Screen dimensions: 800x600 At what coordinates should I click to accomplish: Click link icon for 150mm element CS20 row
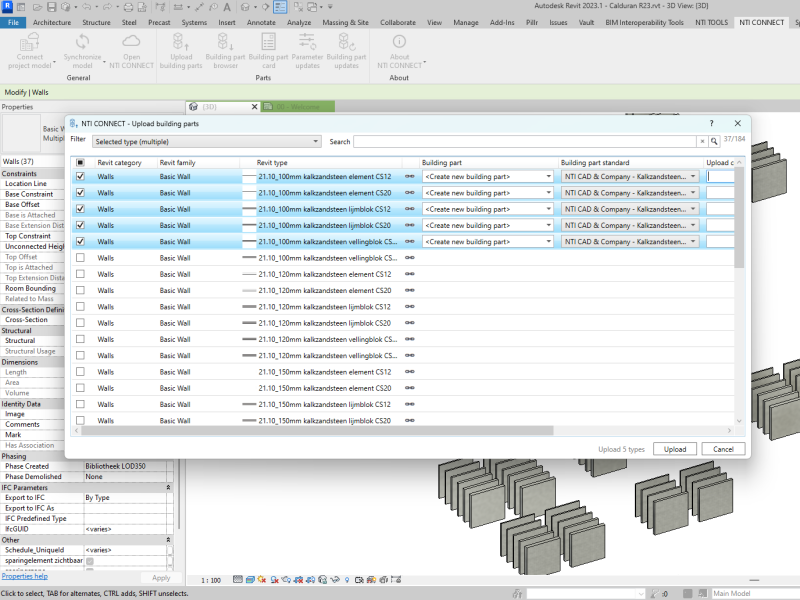[x=410, y=388]
